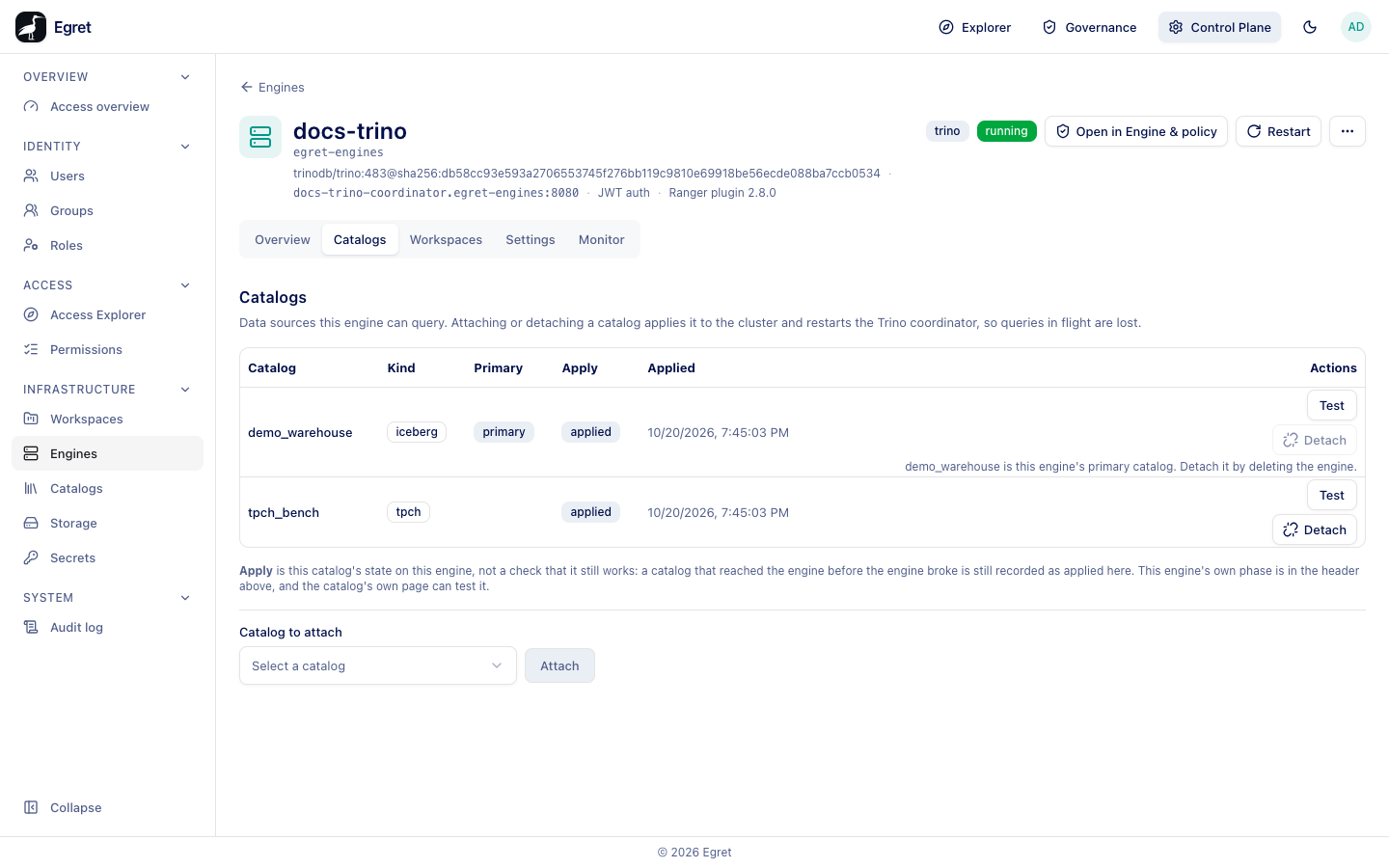Restart the docs-trino engine

(x=1278, y=132)
